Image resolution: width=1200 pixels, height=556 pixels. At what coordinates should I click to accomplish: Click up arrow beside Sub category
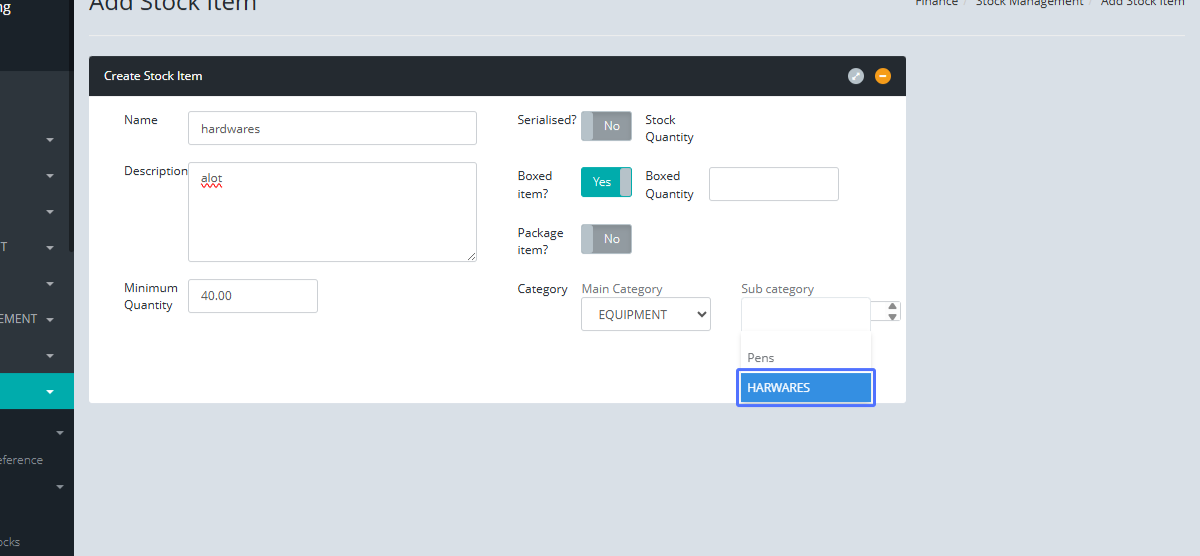point(893,306)
